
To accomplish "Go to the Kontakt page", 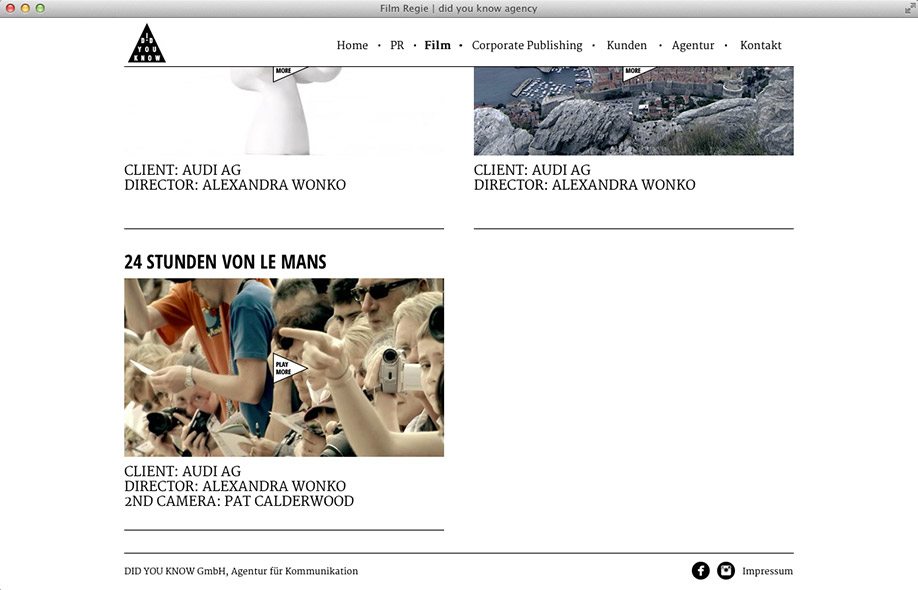I will click(761, 45).
